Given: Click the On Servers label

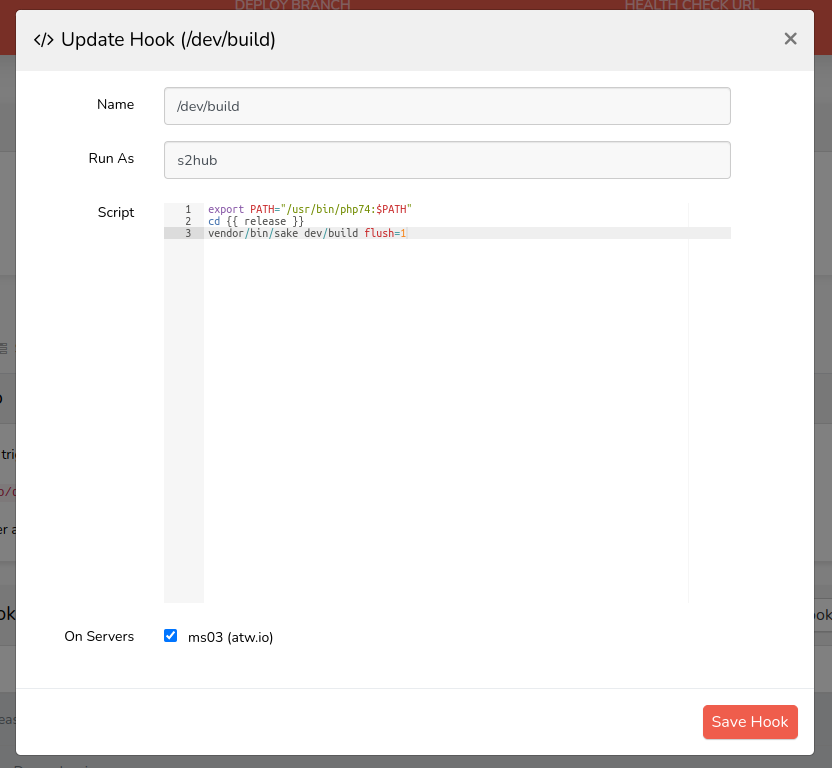Looking at the screenshot, I should (99, 636).
